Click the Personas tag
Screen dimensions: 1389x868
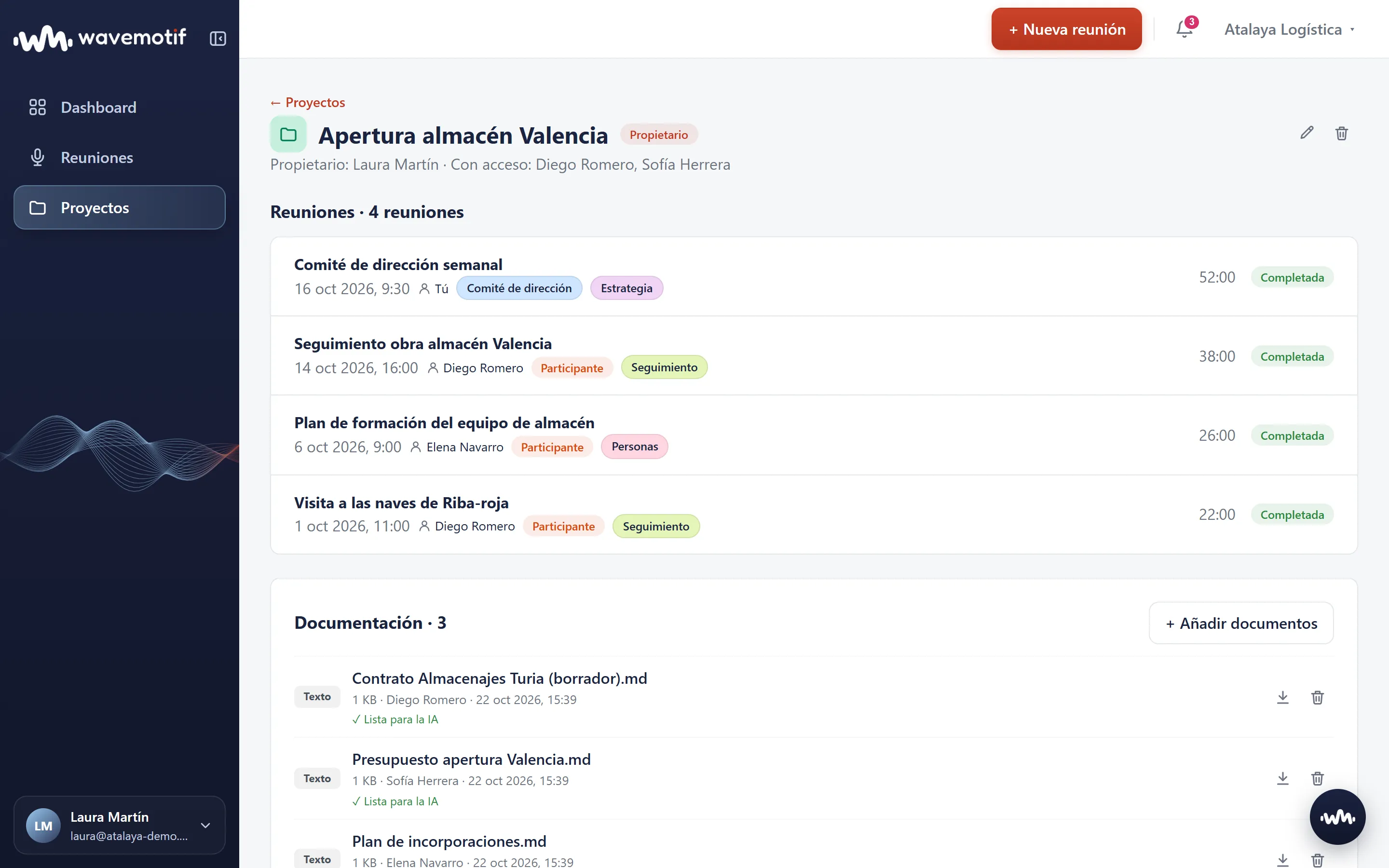[x=634, y=447]
